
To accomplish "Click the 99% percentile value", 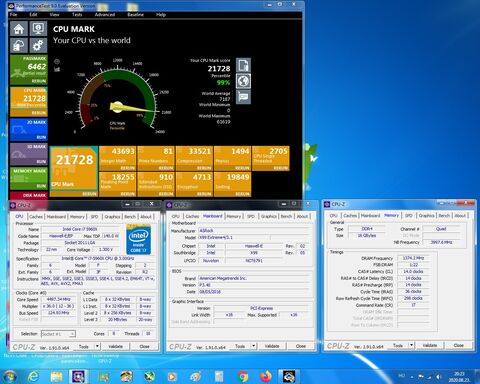I will [x=223, y=82].
